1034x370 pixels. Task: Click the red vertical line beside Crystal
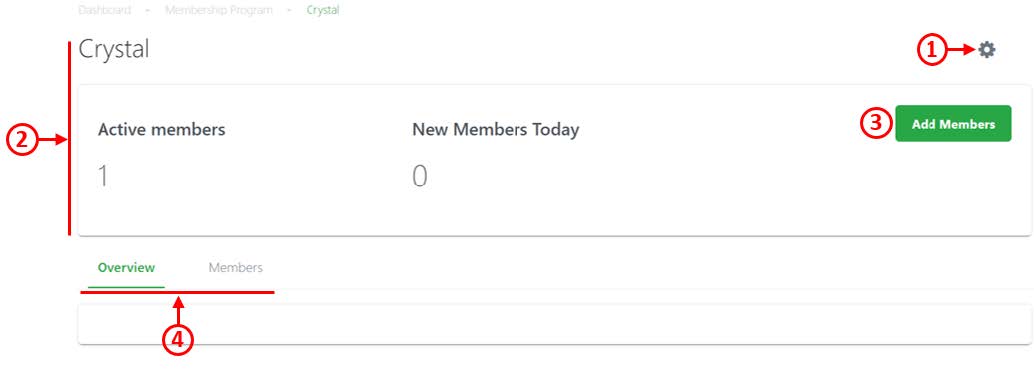pyautogui.click(x=69, y=138)
